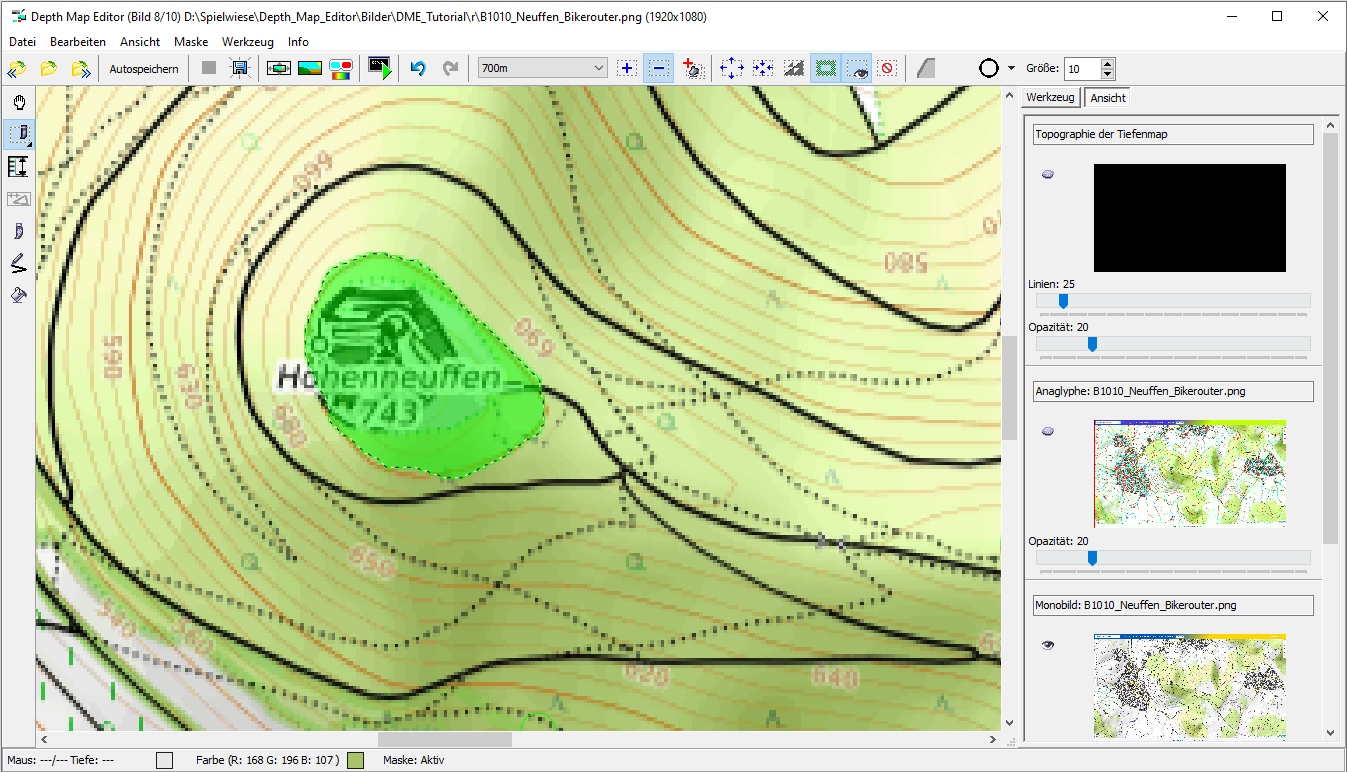Toggle visibility eye of the Monobild layer
This screenshot has width=1347, height=772.
1048,645
